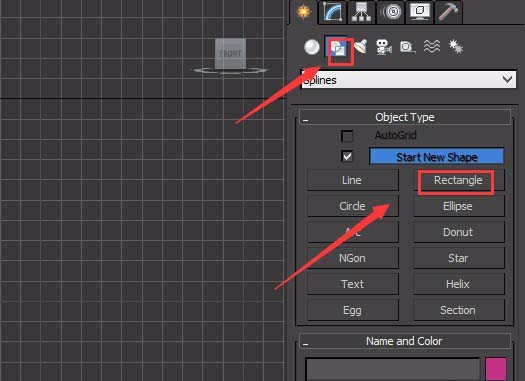The image size is (525, 381).
Task: Enable the AutoGrid checkbox
Action: (347, 136)
